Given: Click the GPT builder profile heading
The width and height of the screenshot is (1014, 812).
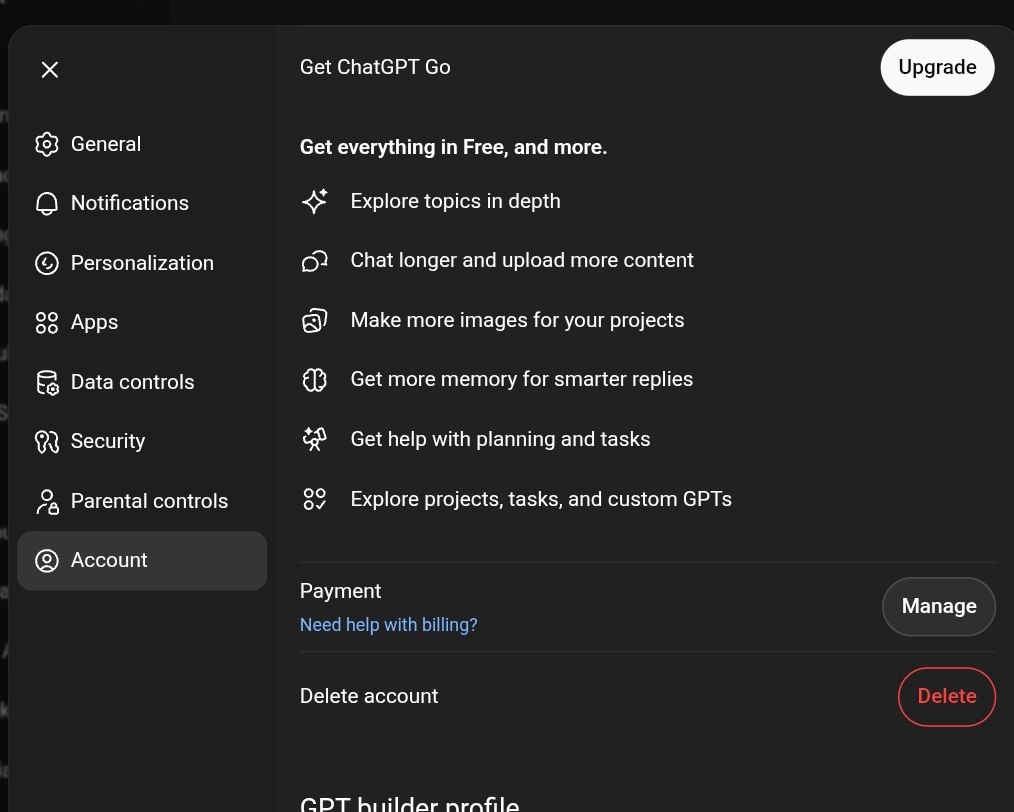Looking at the screenshot, I should coord(409,804).
